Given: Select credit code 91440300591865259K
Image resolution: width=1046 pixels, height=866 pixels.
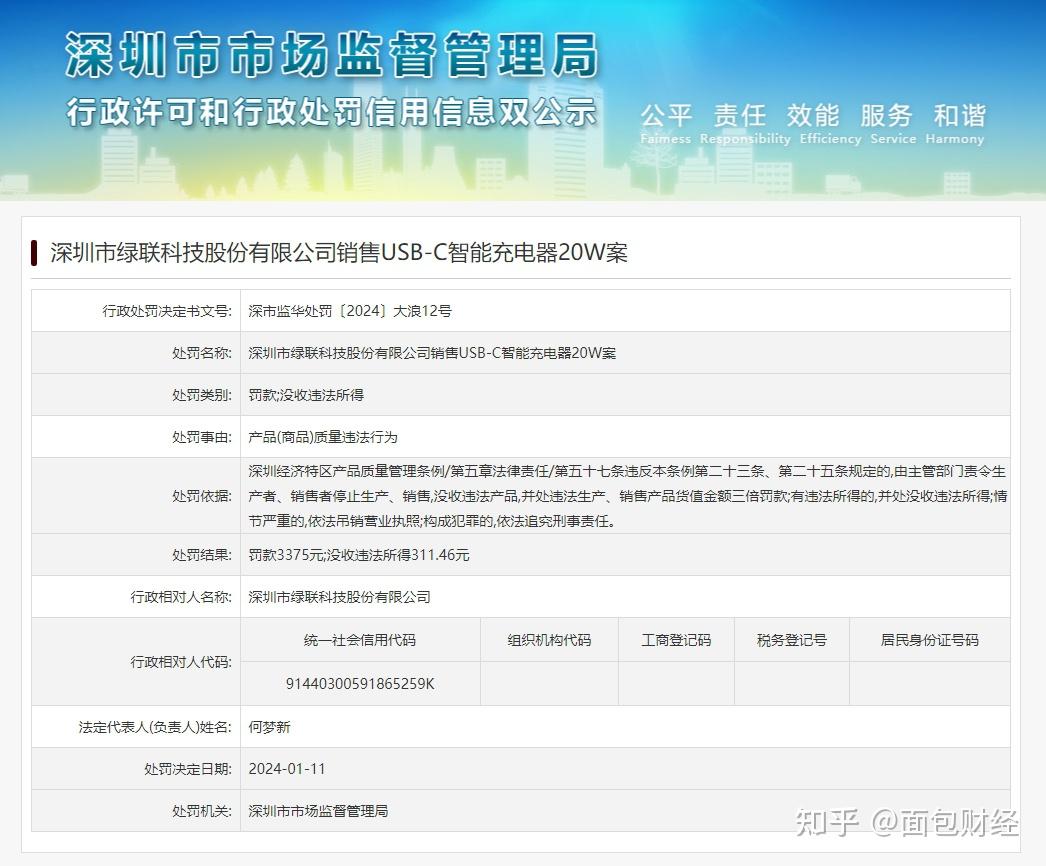Looking at the screenshot, I should click(360, 684).
